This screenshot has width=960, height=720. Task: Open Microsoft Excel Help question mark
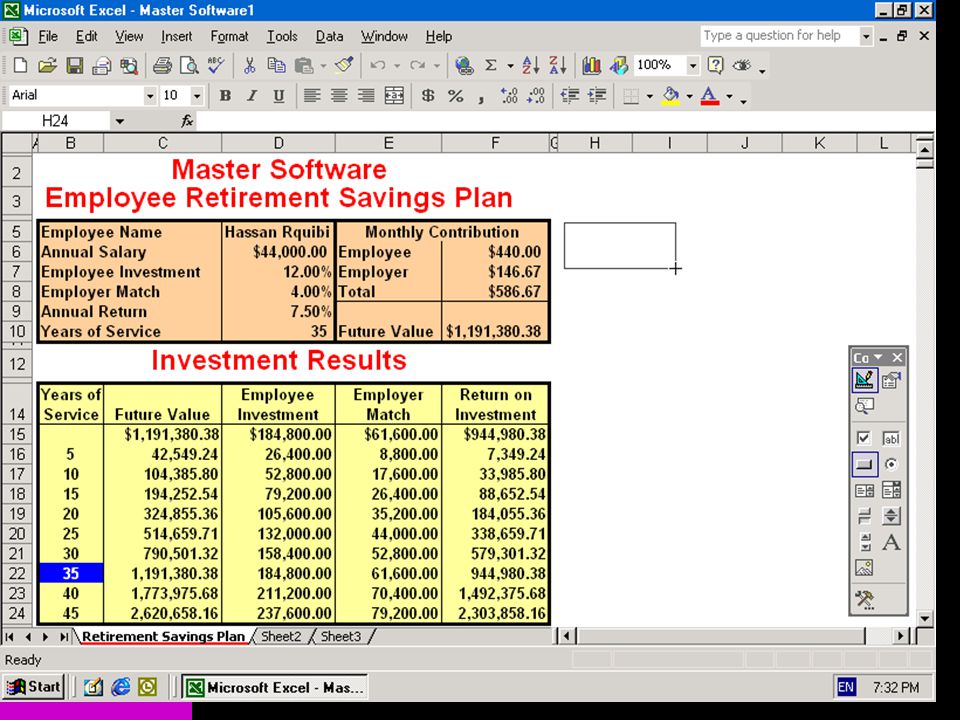point(715,65)
